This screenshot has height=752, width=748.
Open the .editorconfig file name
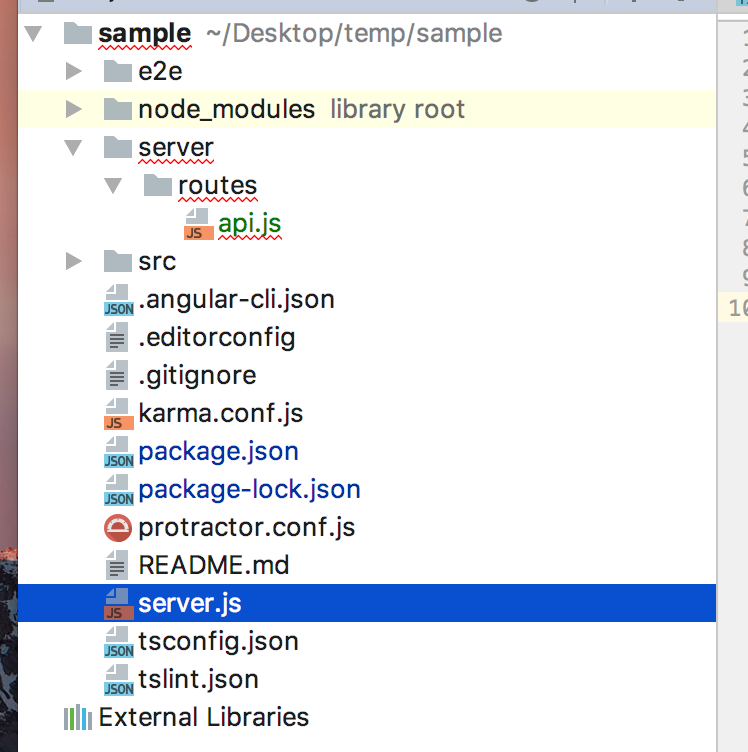(x=216, y=338)
